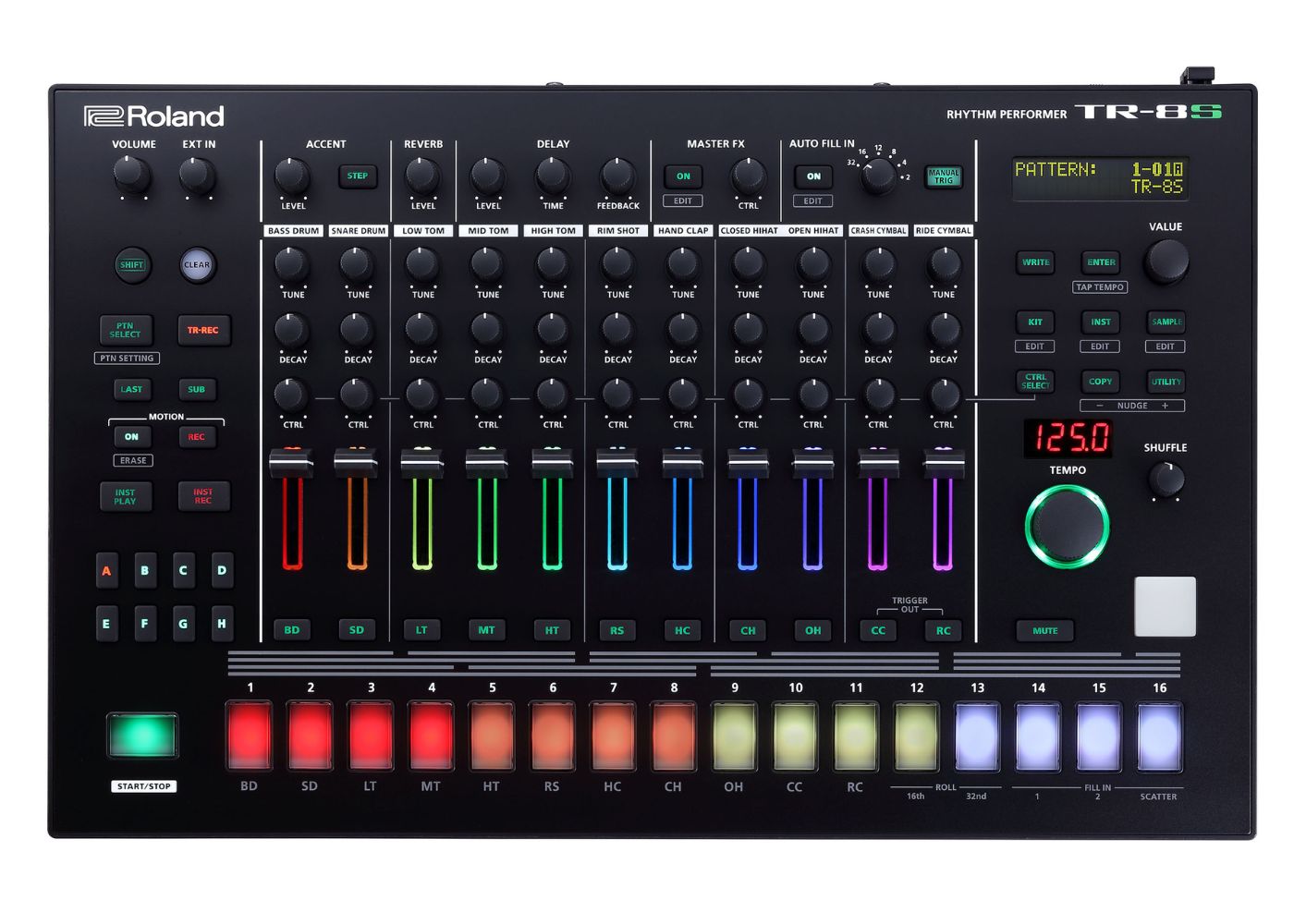The width and height of the screenshot is (1294, 924).
Task: Click the VALUE knob
Action: pos(1166,261)
